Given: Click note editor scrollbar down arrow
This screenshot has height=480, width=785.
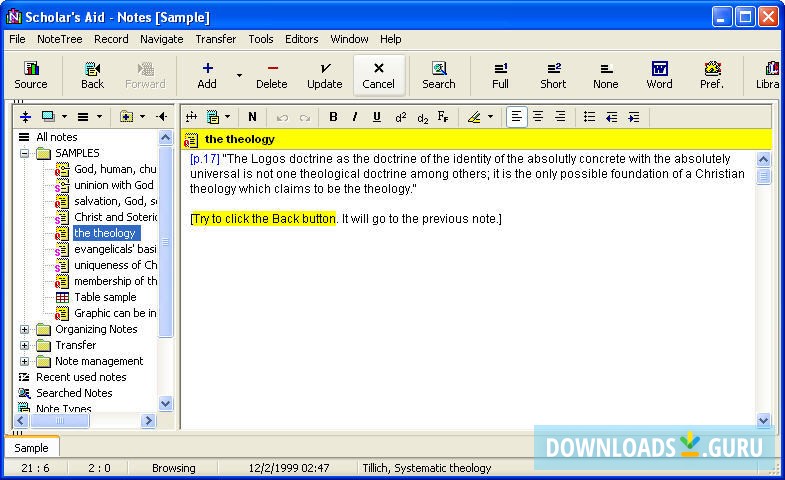Looking at the screenshot, I should coord(763,421).
